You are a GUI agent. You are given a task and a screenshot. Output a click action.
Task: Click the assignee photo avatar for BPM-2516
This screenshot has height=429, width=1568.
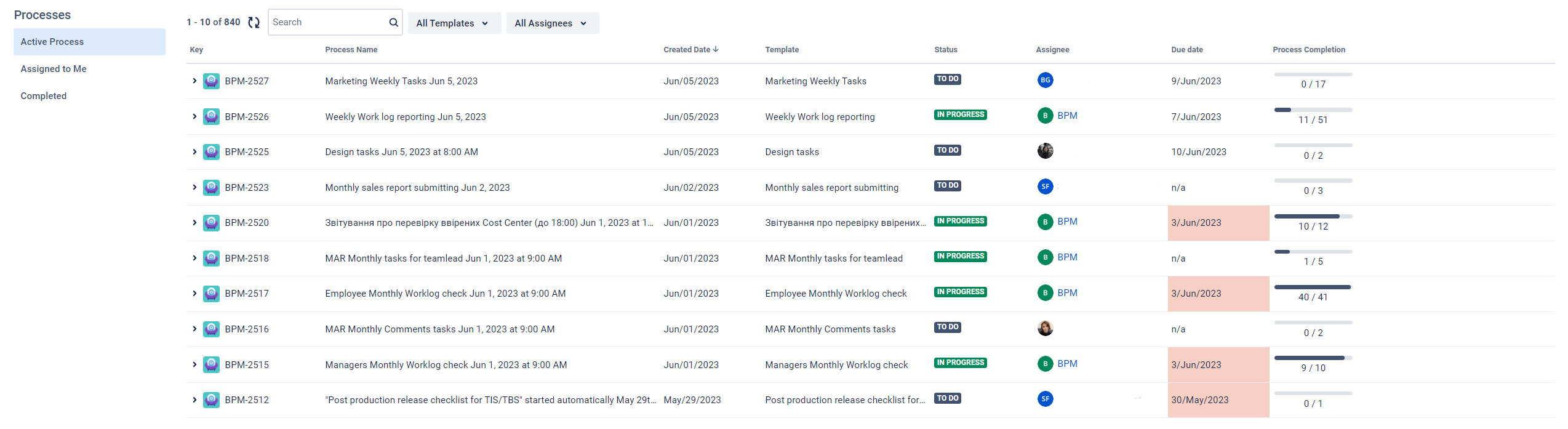tap(1045, 328)
